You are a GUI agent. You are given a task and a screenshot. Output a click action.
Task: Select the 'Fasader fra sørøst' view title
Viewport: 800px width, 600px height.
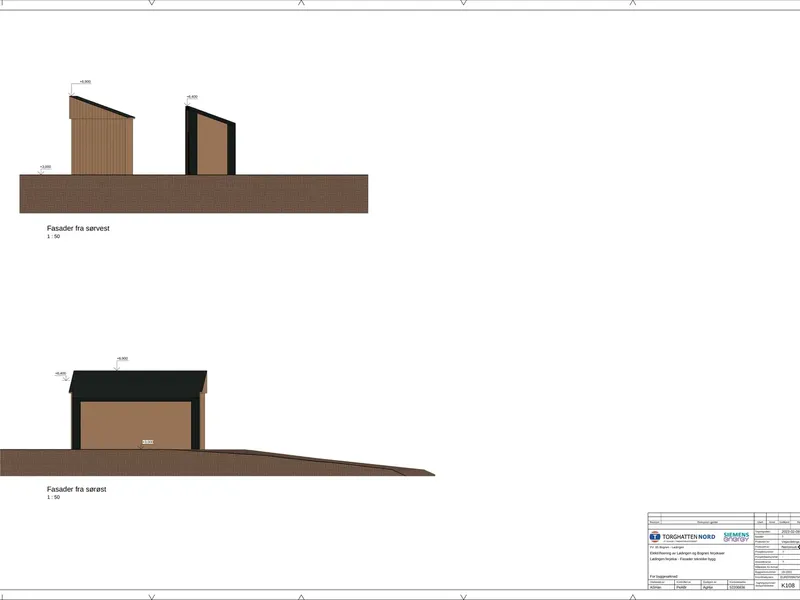click(x=77, y=489)
